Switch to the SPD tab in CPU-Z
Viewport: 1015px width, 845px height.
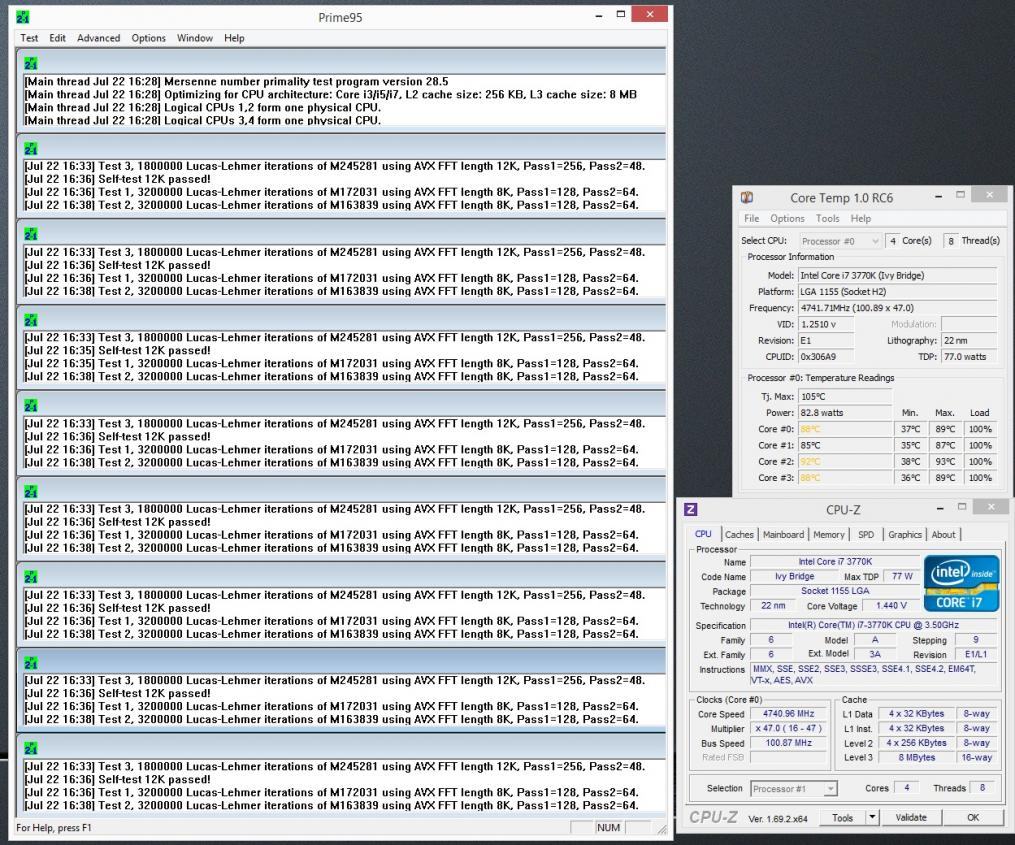pyautogui.click(x=865, y=535)
